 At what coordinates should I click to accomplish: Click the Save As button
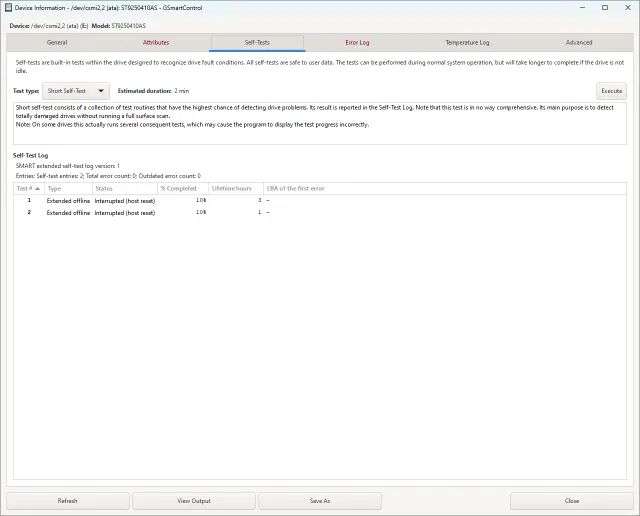[320, 501]
